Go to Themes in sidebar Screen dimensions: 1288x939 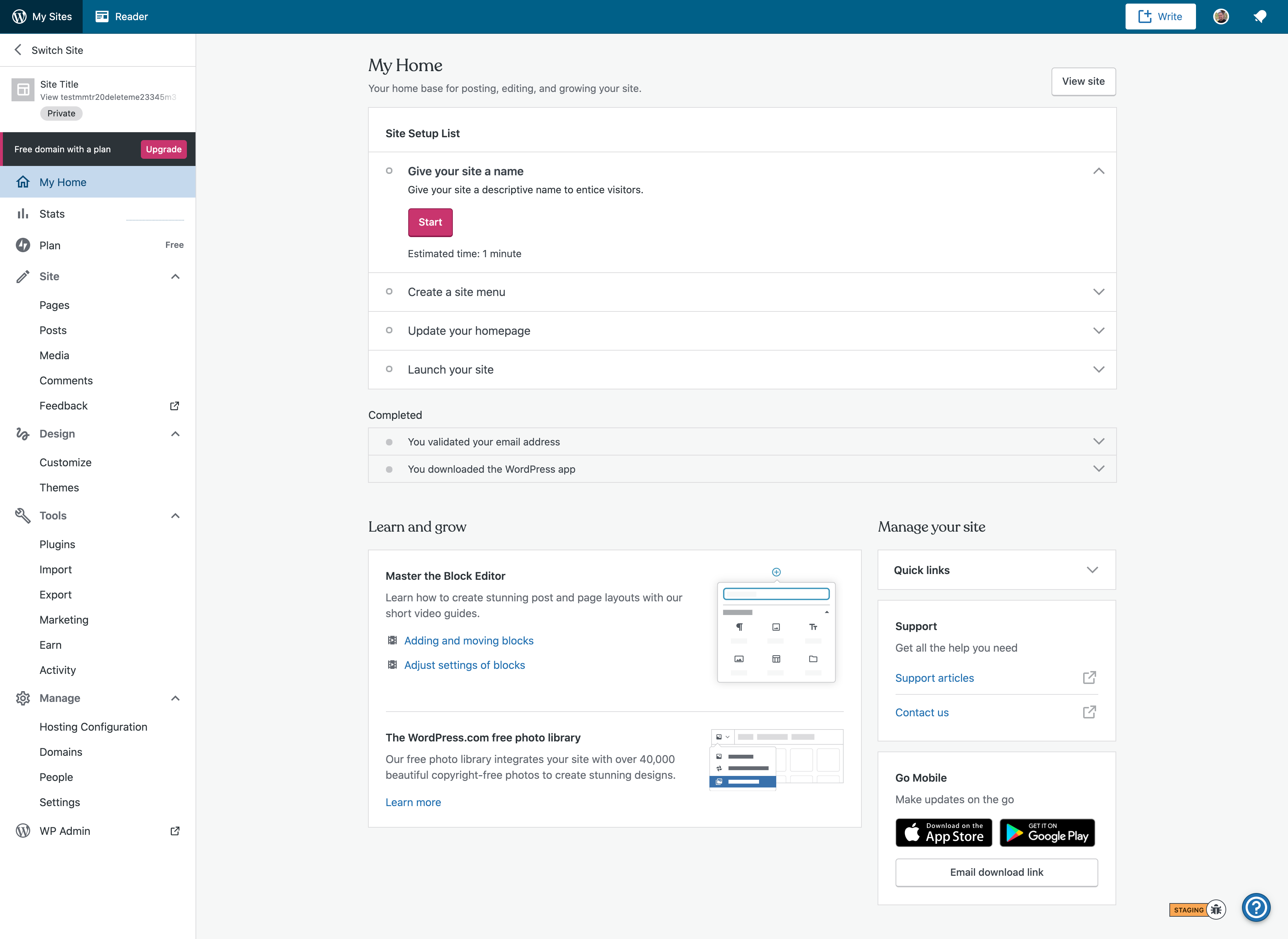59,487
